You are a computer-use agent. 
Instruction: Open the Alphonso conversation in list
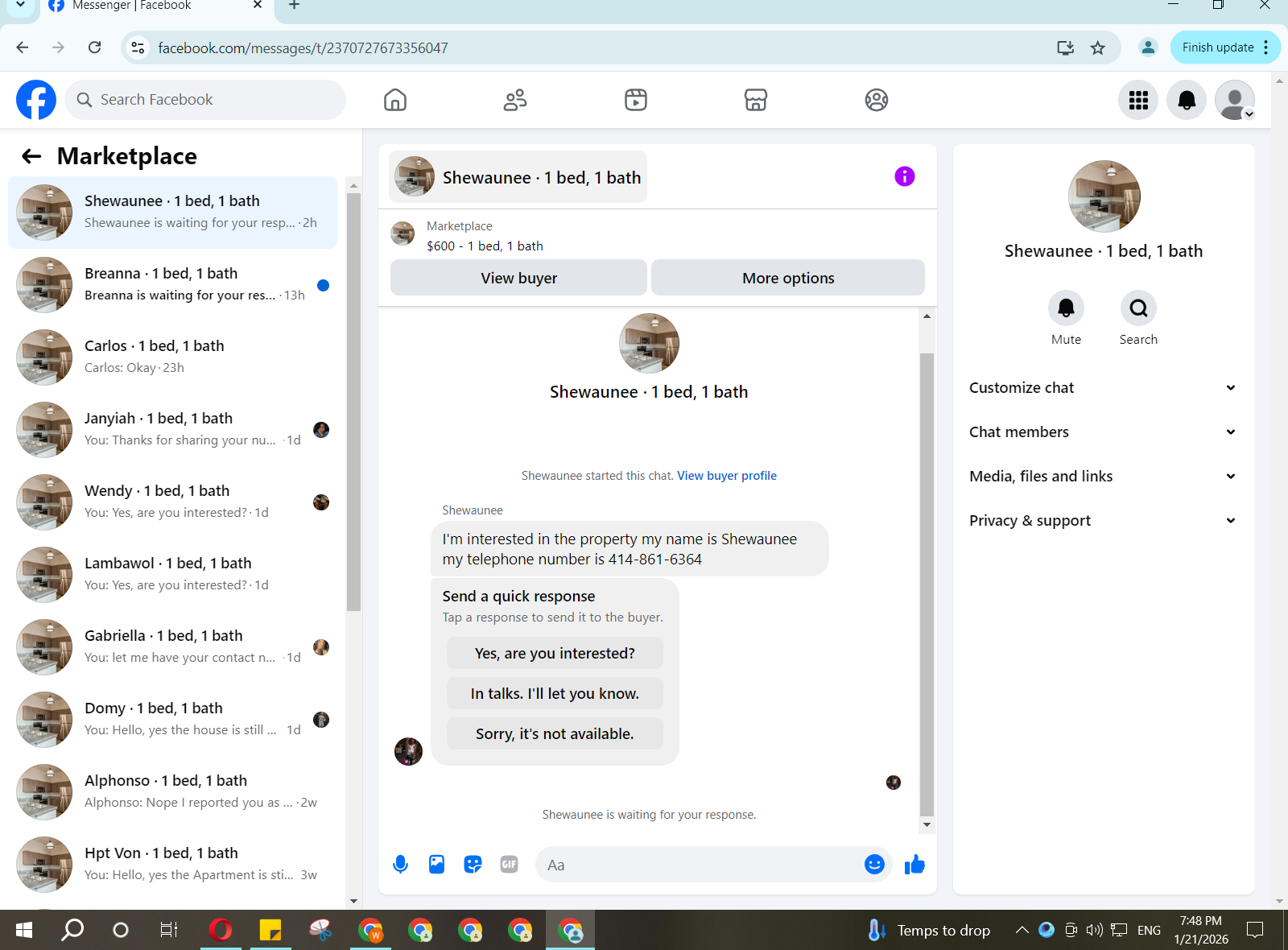click(172, 792)
